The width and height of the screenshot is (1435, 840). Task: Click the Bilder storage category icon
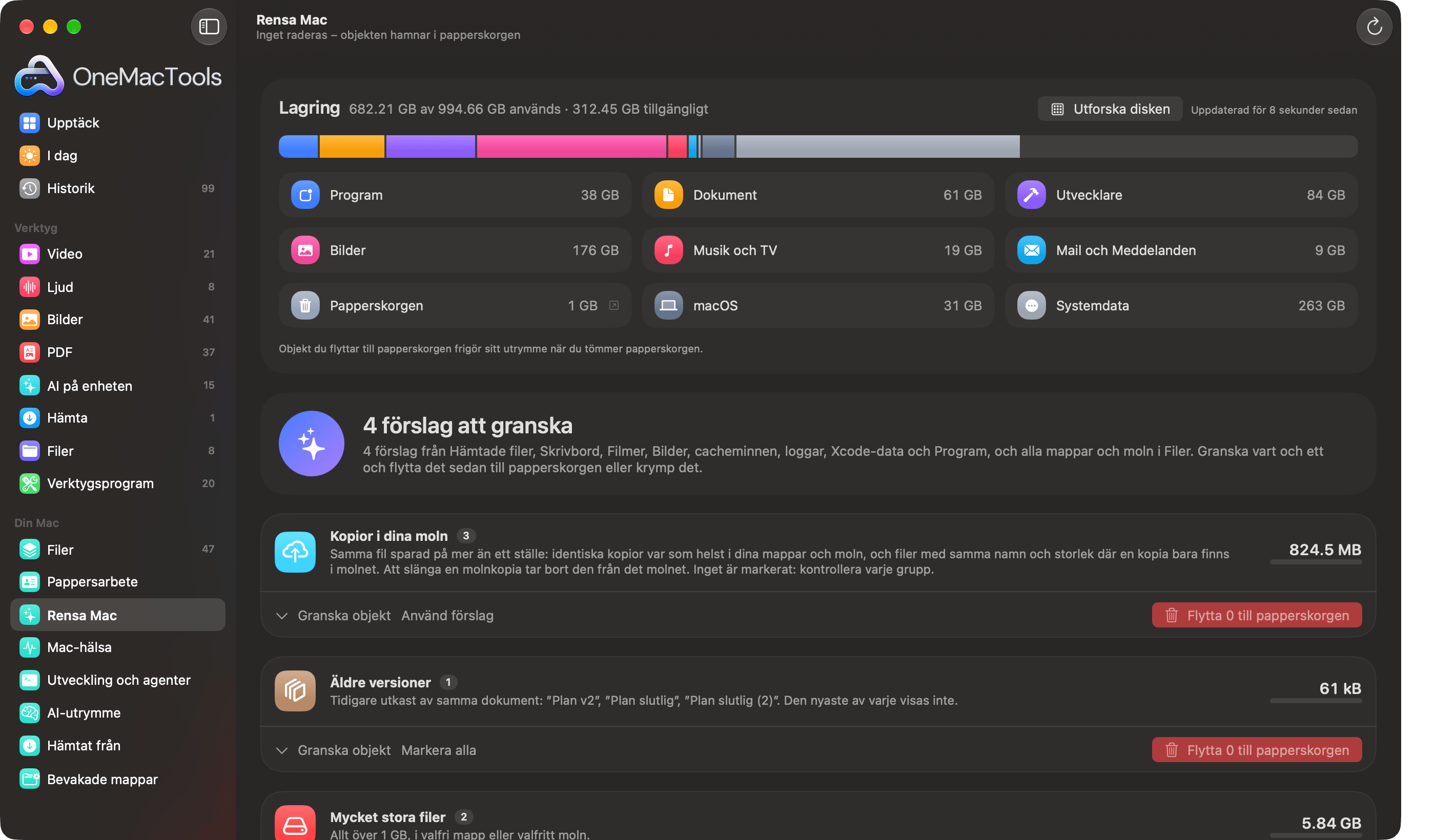point(305,250)
